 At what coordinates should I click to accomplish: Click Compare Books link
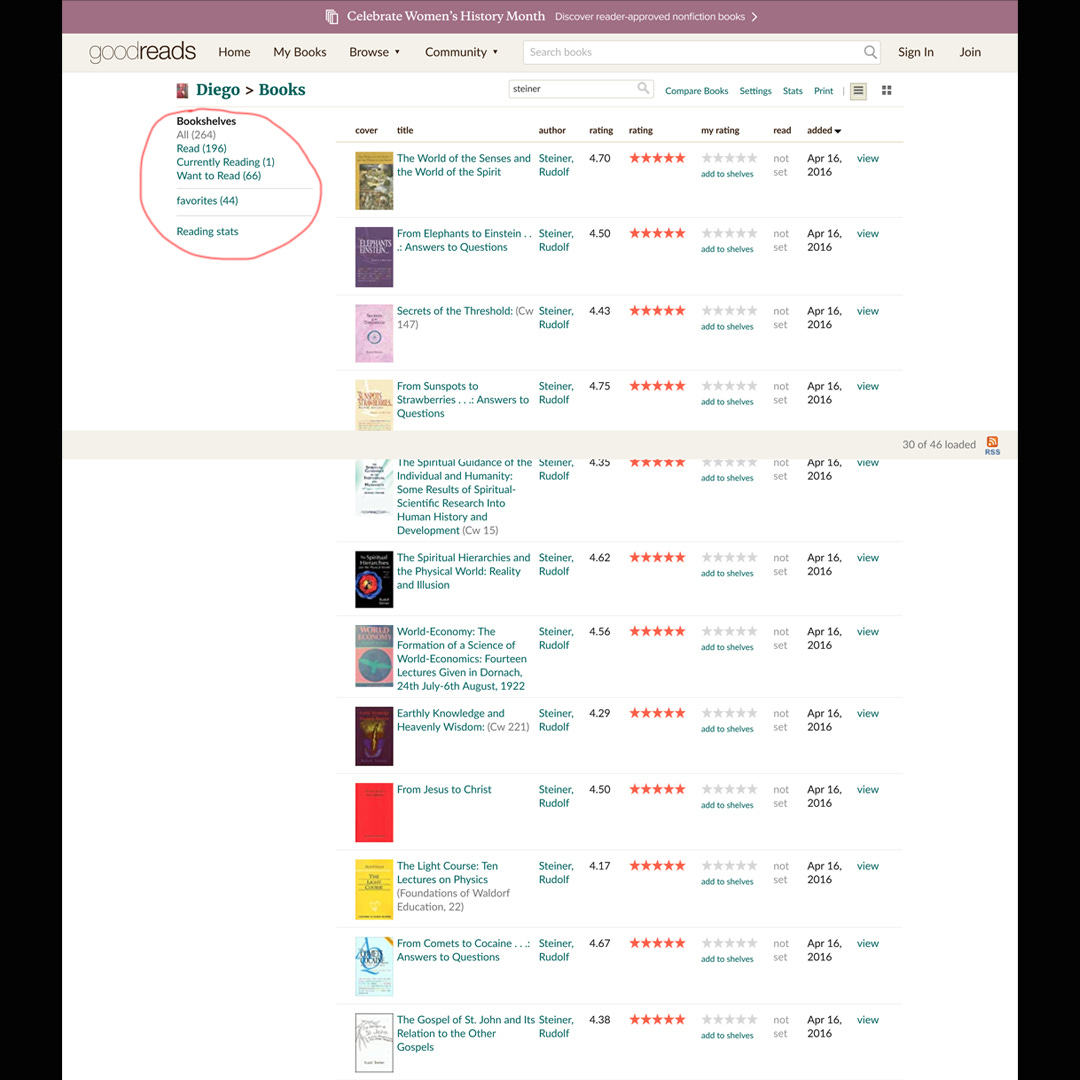pyautogui.click(x=696, y=91)
